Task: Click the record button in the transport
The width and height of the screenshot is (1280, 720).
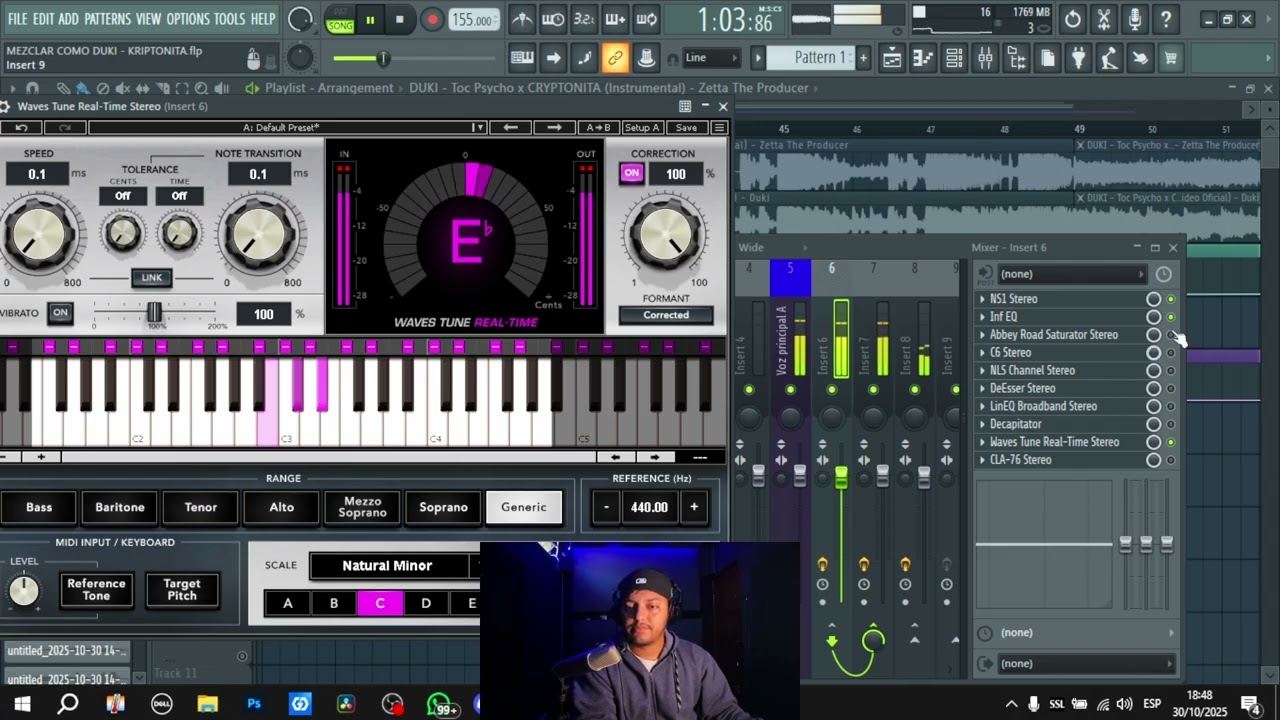Action: (432, 19)
